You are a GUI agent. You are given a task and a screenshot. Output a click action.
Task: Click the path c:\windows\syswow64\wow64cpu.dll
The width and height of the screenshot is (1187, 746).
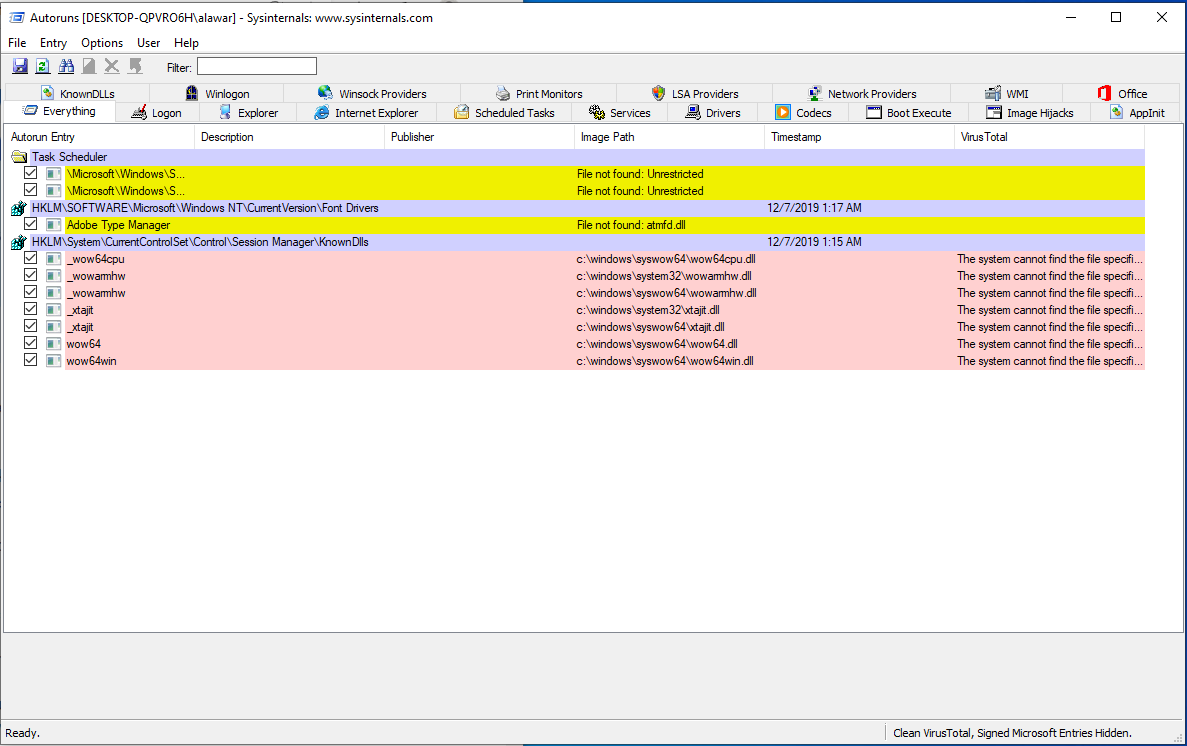666,259
